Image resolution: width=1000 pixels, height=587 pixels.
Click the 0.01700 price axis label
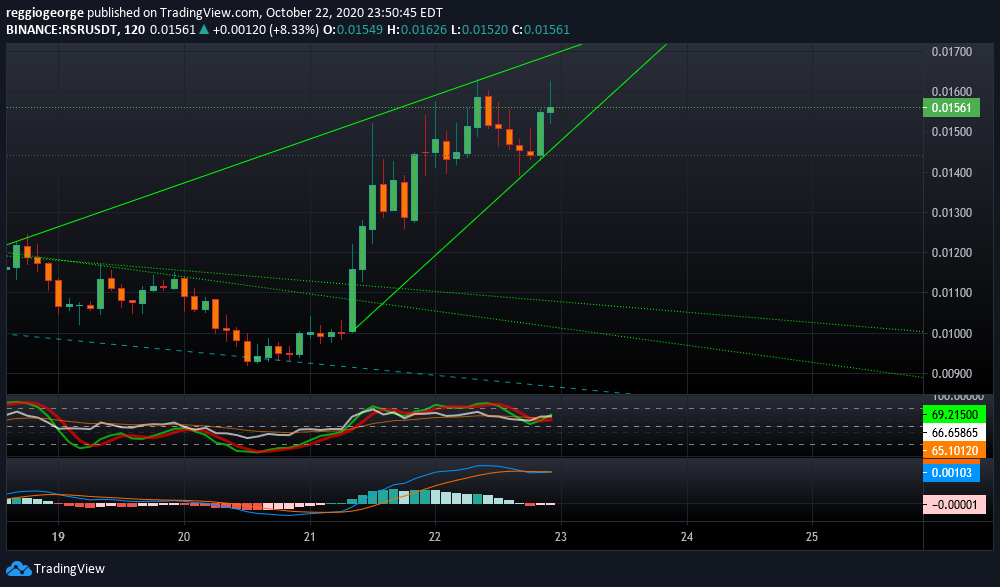tap(952, 52)
